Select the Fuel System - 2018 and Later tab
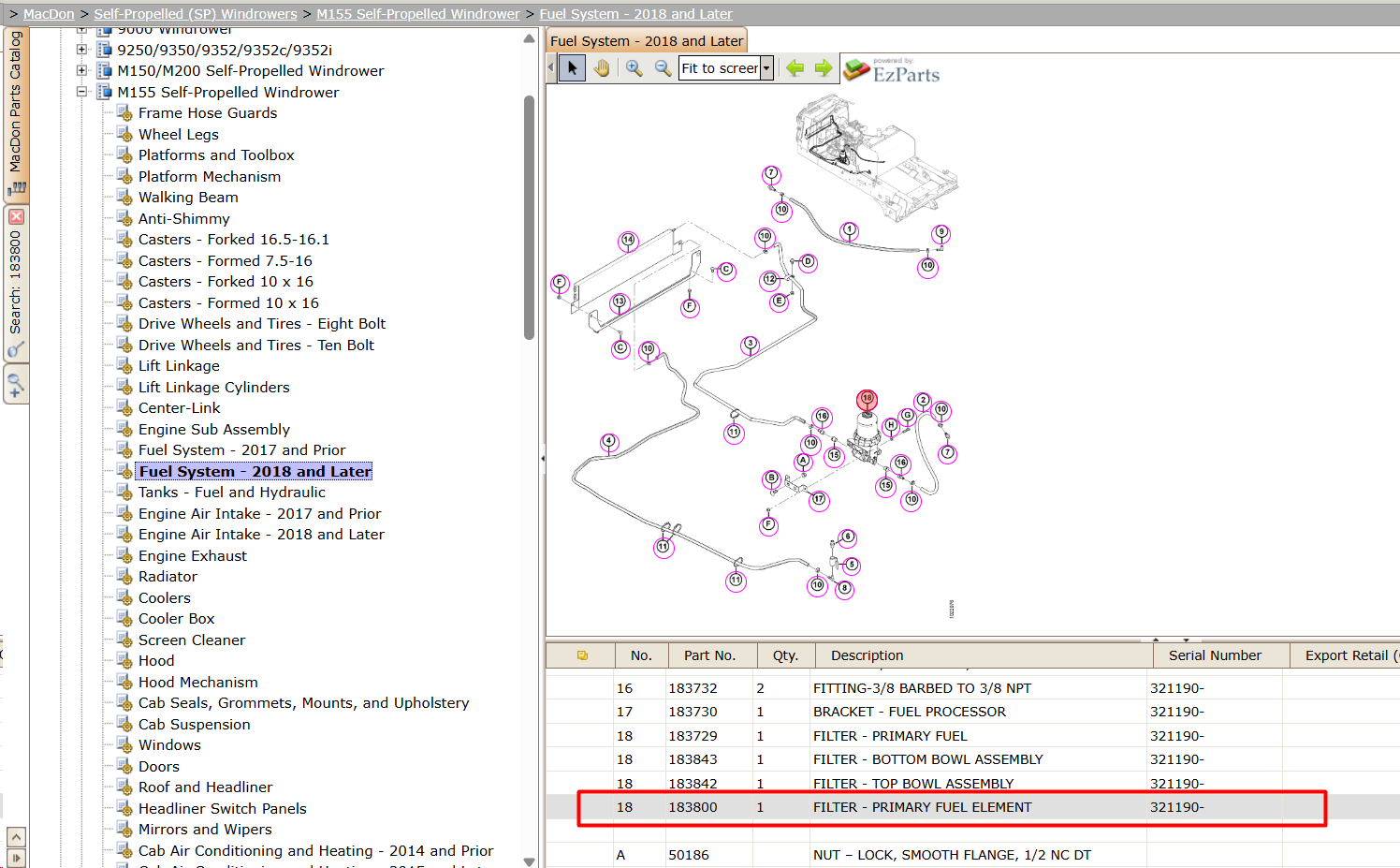This screenshot has width=1400, height=868. (647, 41)
